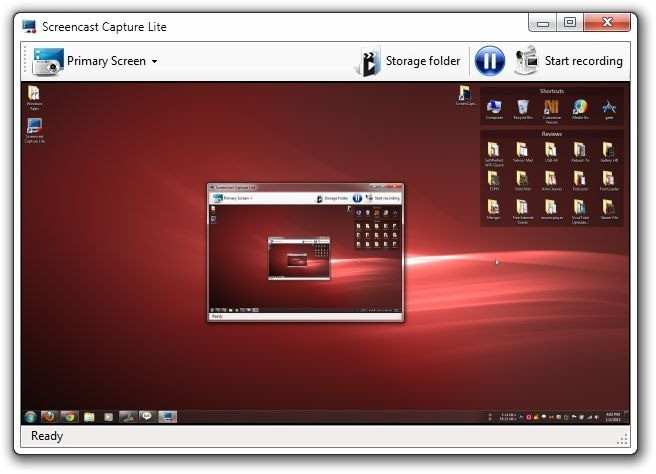Click the Screencast Capture Lite title bar icon
This screenshot has width=656, height=474.
pos(29,27)
